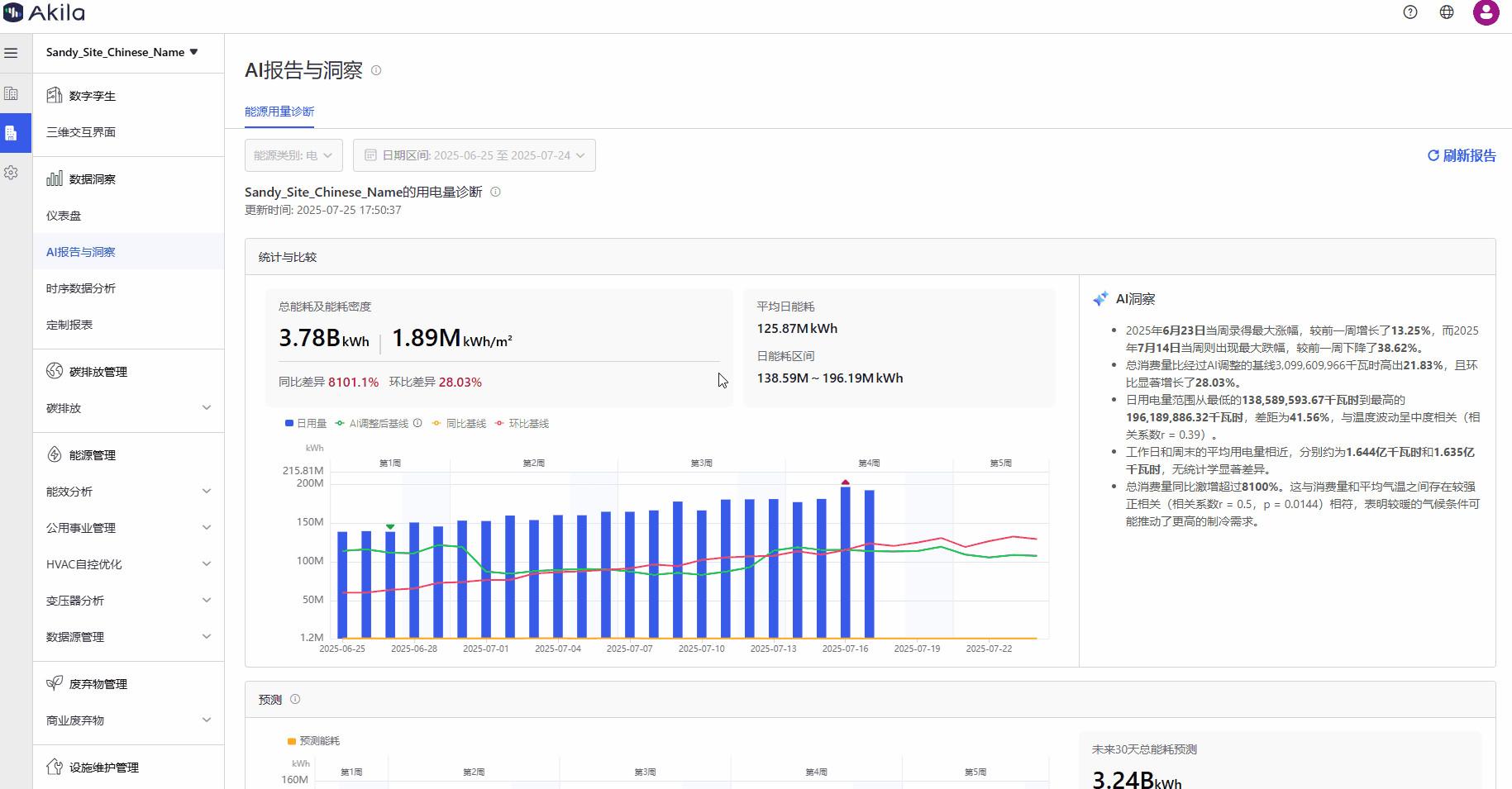Click the 刷新报告 refresh button

(x=1462, y=155)
